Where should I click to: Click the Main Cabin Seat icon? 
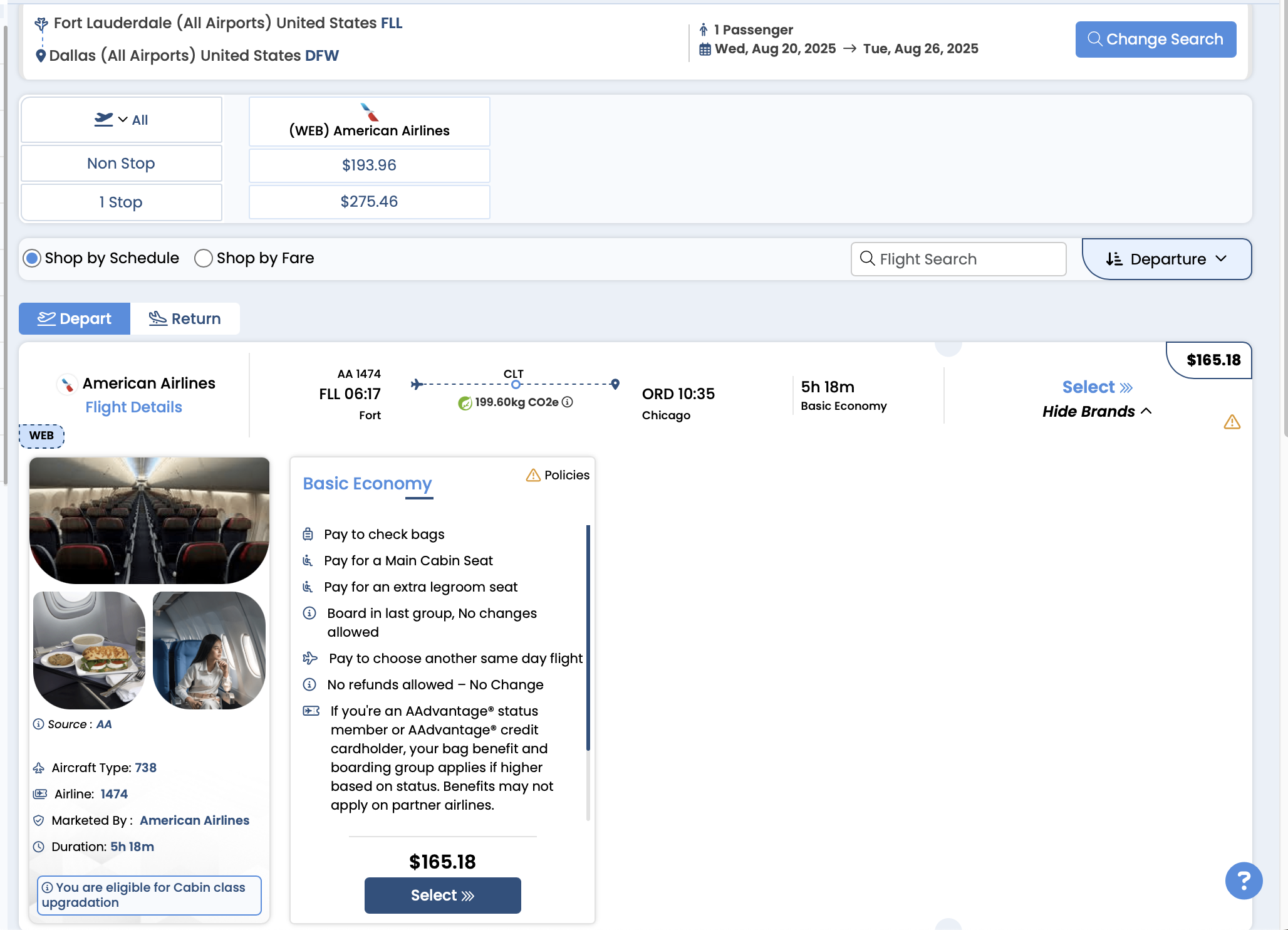click(308, 560)
